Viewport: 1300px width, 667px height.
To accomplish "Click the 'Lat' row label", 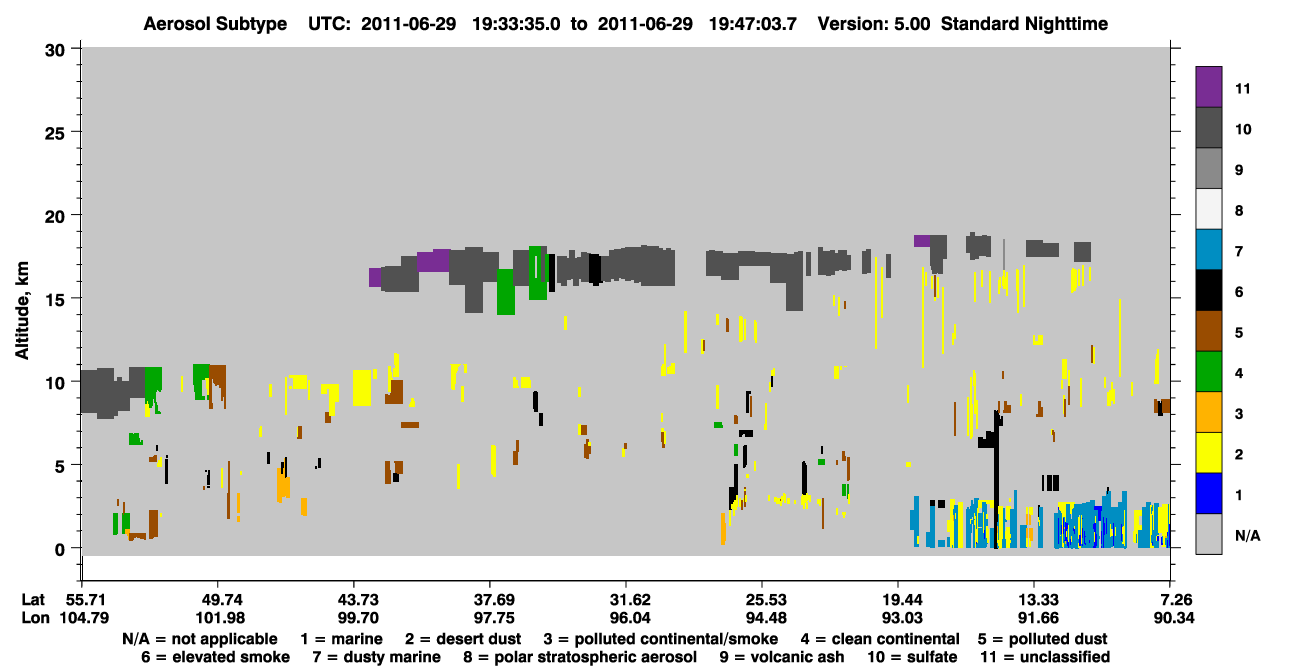I will (32, 600).
